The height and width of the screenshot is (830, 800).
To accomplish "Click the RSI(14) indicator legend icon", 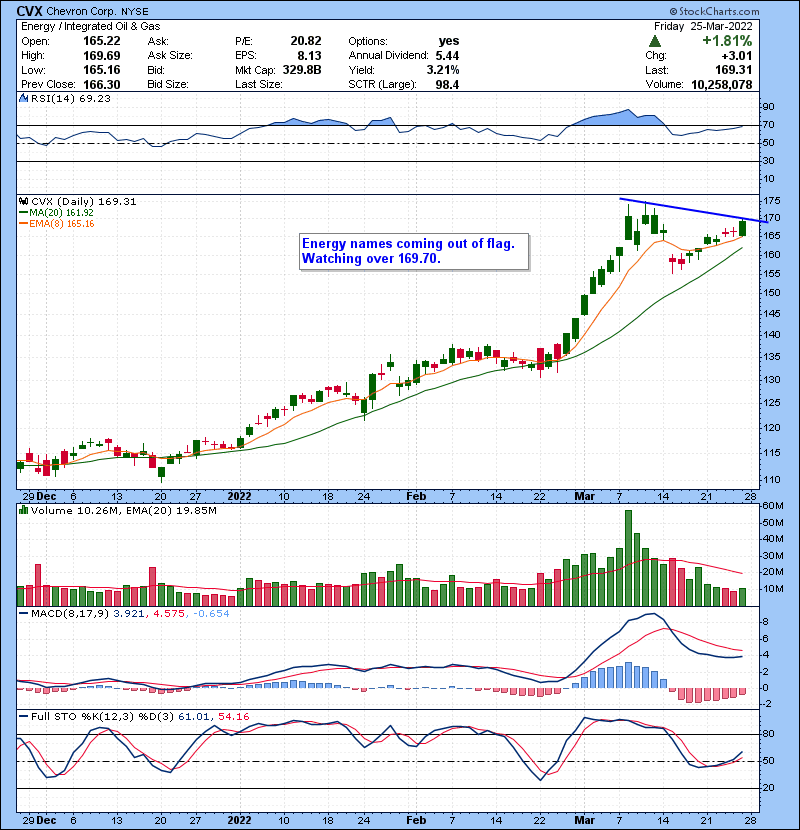I will 24,98.
